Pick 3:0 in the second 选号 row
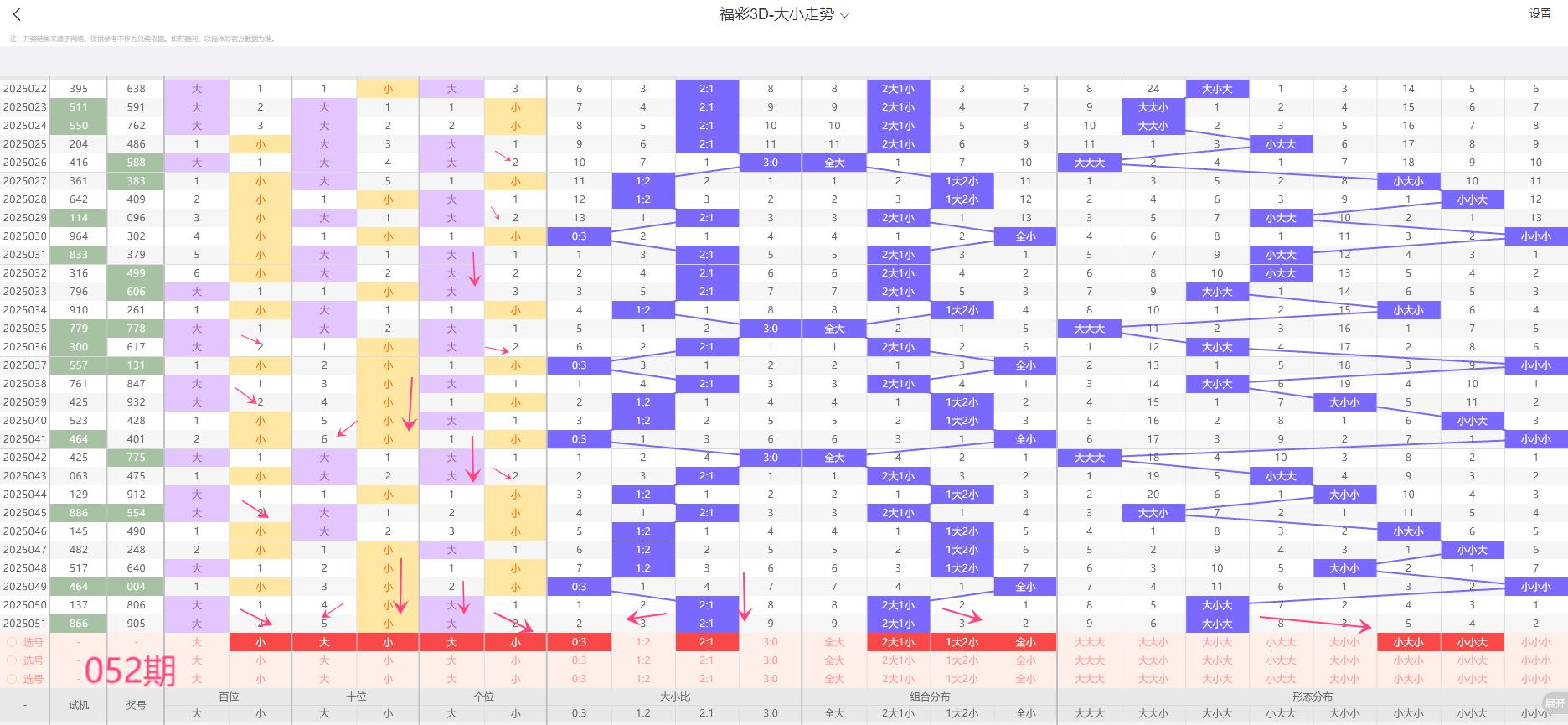 [771, 660]
